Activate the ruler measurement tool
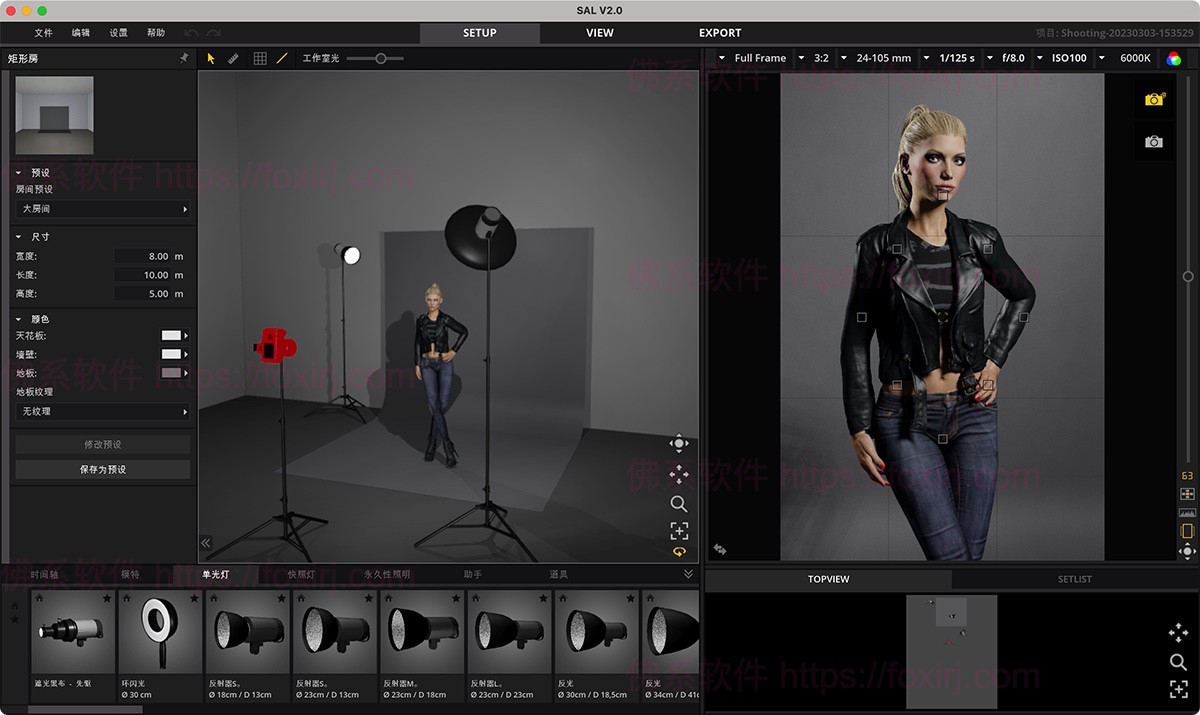The width and height of the screenshot is (1200, 715). (x=233, y=59)
